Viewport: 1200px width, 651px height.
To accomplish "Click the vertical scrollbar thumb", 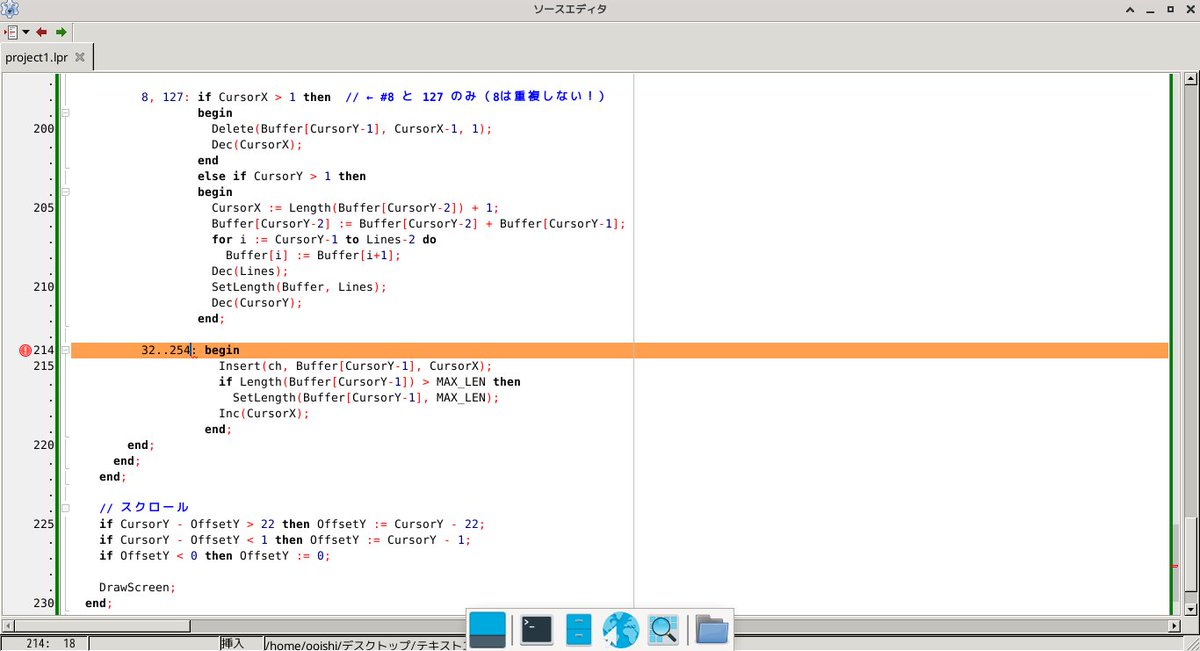I will point(1190,556).
